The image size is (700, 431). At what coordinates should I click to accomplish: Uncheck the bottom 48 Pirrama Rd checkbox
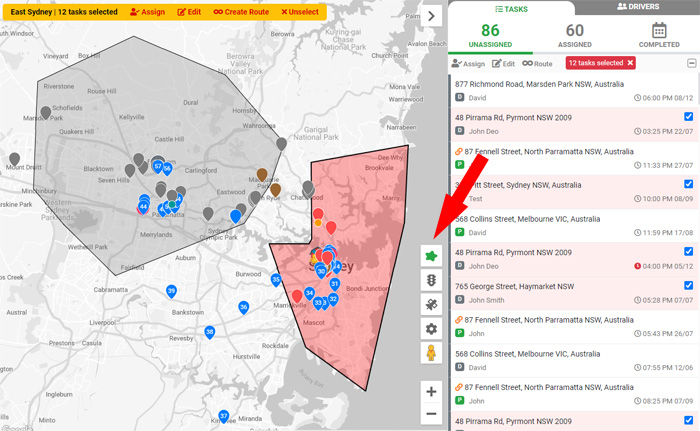(x=688, y=420)
